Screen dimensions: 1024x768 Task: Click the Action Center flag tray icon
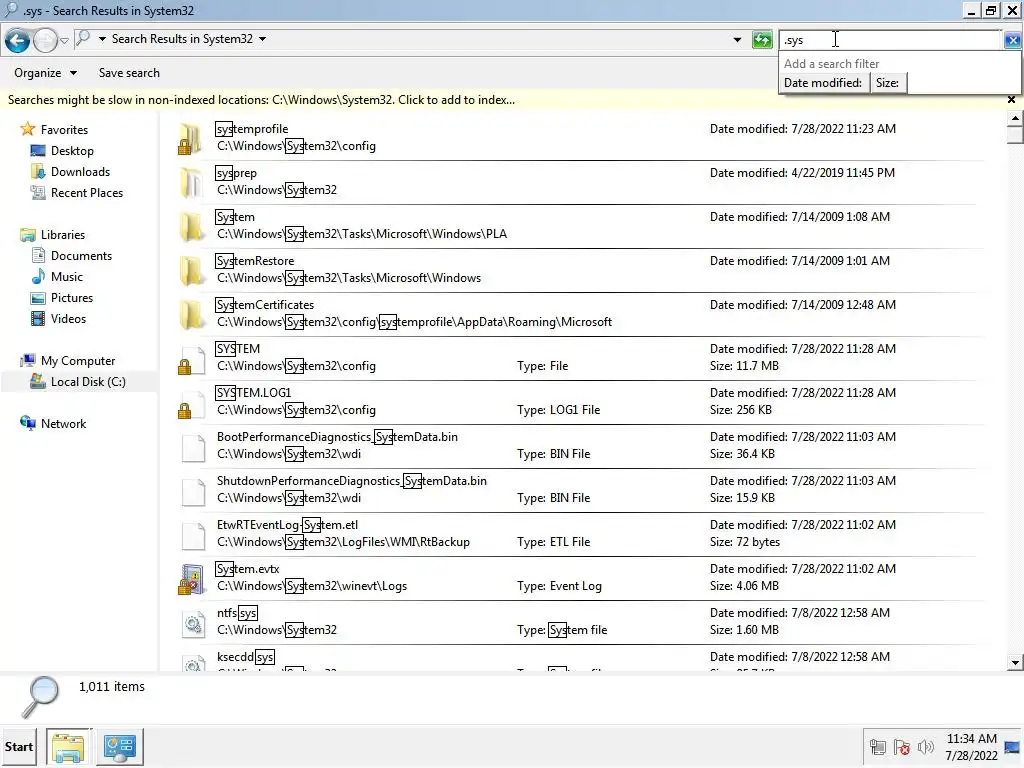pyautogui.click(x=902, y=747)
